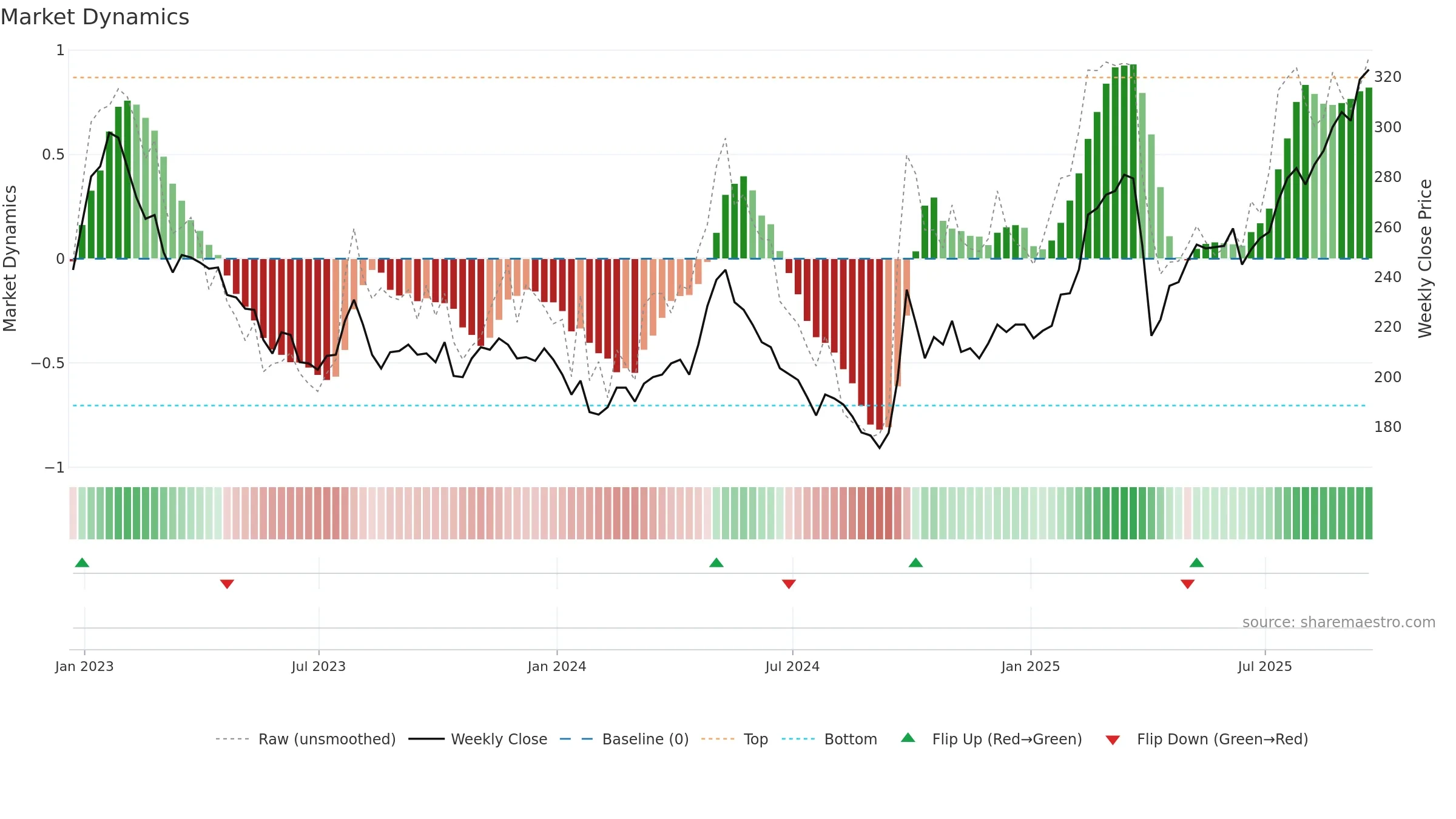
Task: Toggle the Bottom legend entry
Action: pyautogui.click(x=829, y=739)
